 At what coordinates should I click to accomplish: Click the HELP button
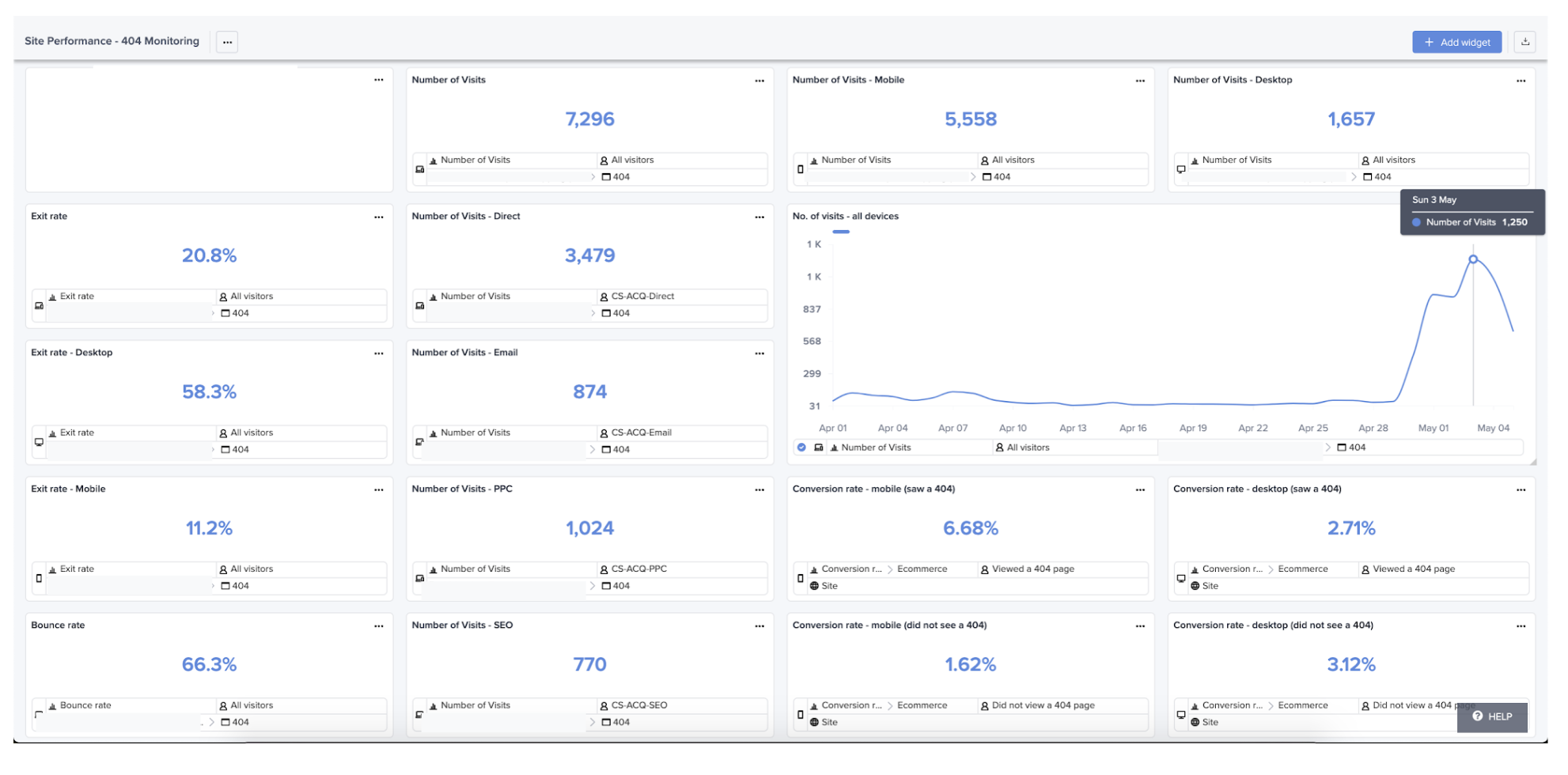click(1492, 716)
